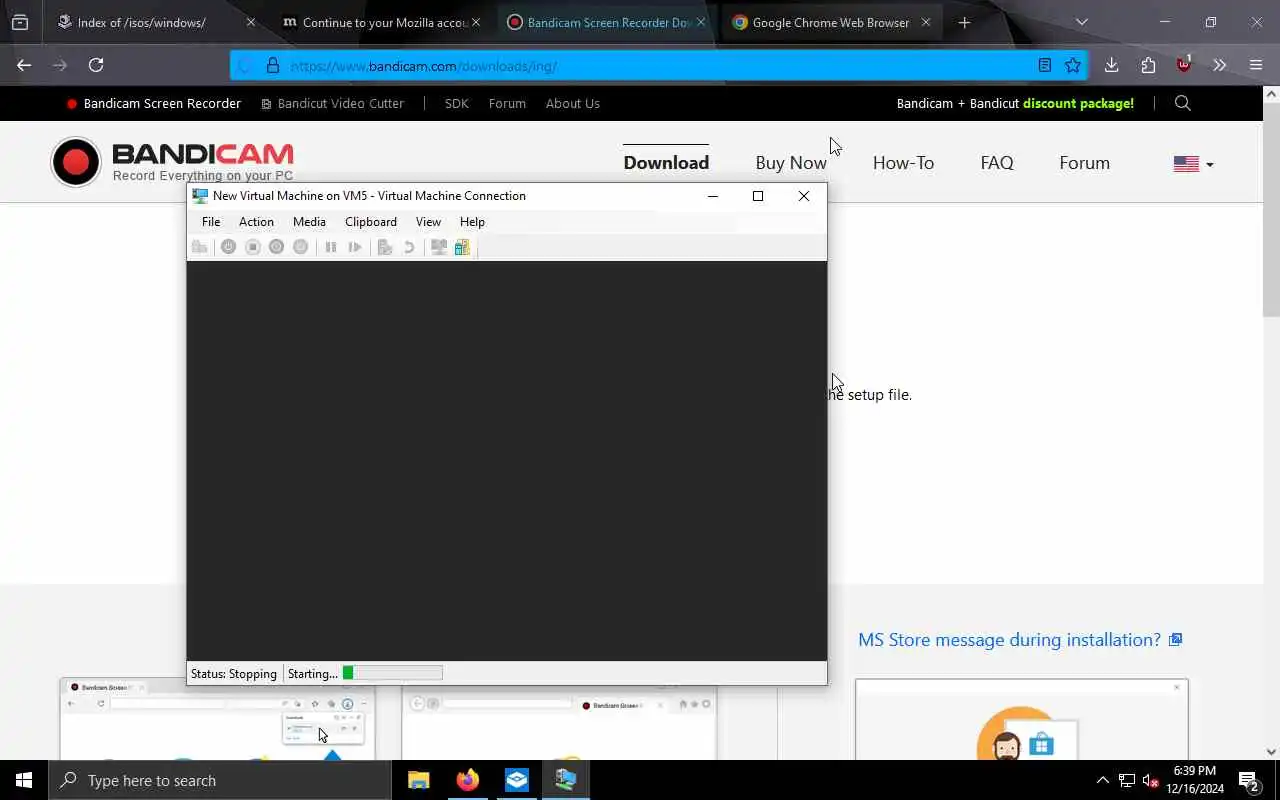Click SDK link in top bar

click(457, 104)
